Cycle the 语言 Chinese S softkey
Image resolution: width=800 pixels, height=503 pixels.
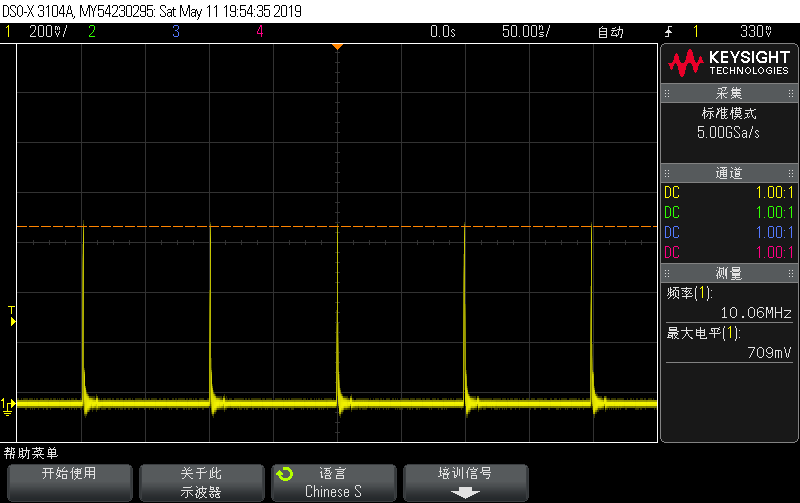pos(334,483)
